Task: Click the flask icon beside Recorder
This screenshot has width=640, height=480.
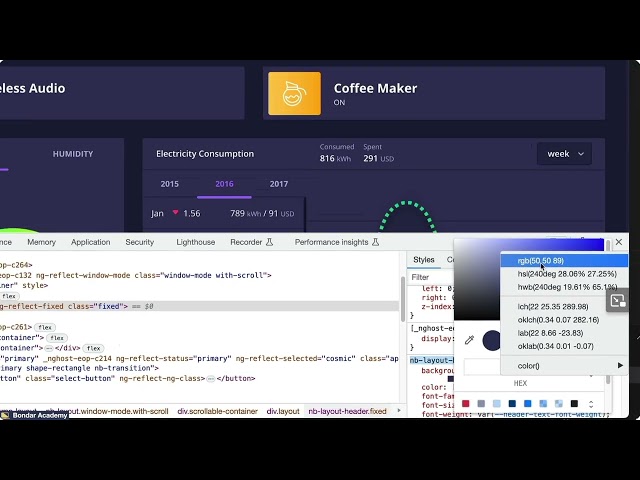Action: (269, 242)
